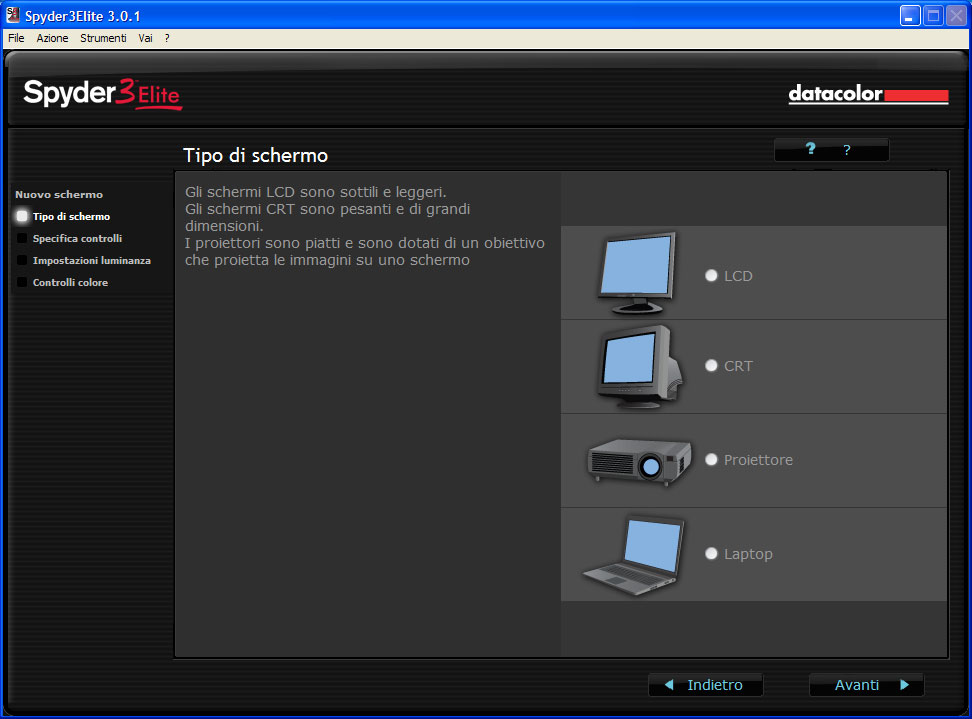This screenshot has height=719, width=972.
Task: Open the ? help menu
Action: click(167, 38)
